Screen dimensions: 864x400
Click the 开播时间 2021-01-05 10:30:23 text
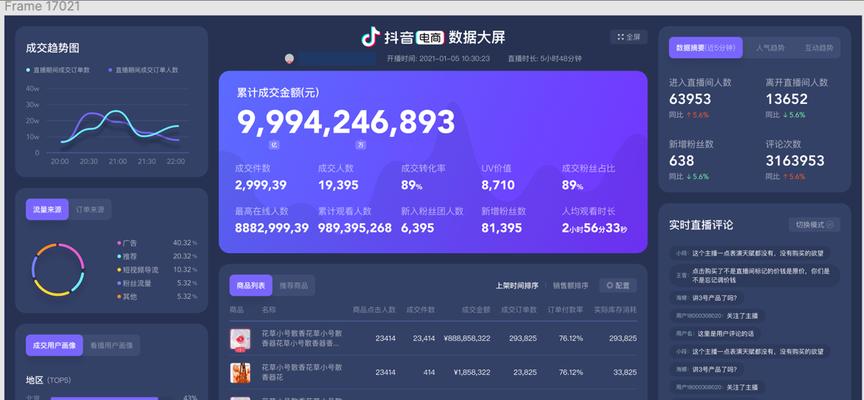[438, 58]
